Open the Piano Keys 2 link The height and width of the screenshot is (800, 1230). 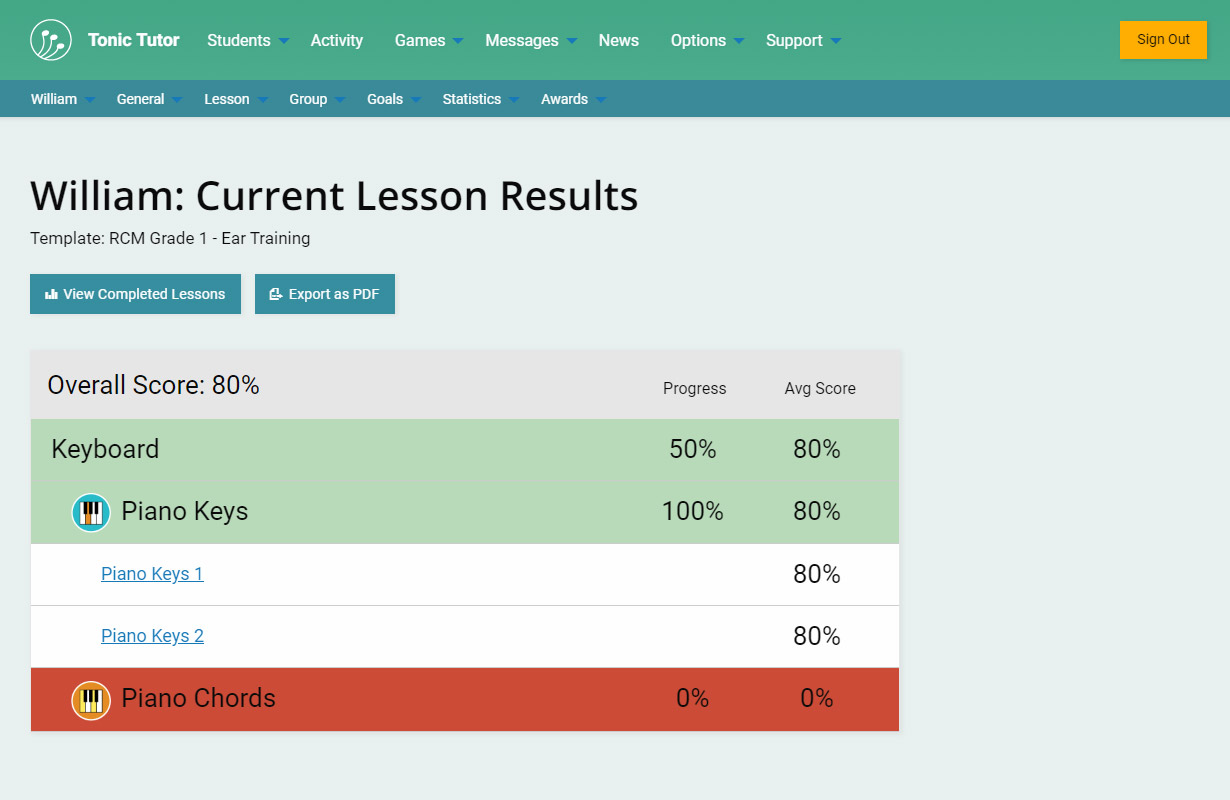click(152, 636)
